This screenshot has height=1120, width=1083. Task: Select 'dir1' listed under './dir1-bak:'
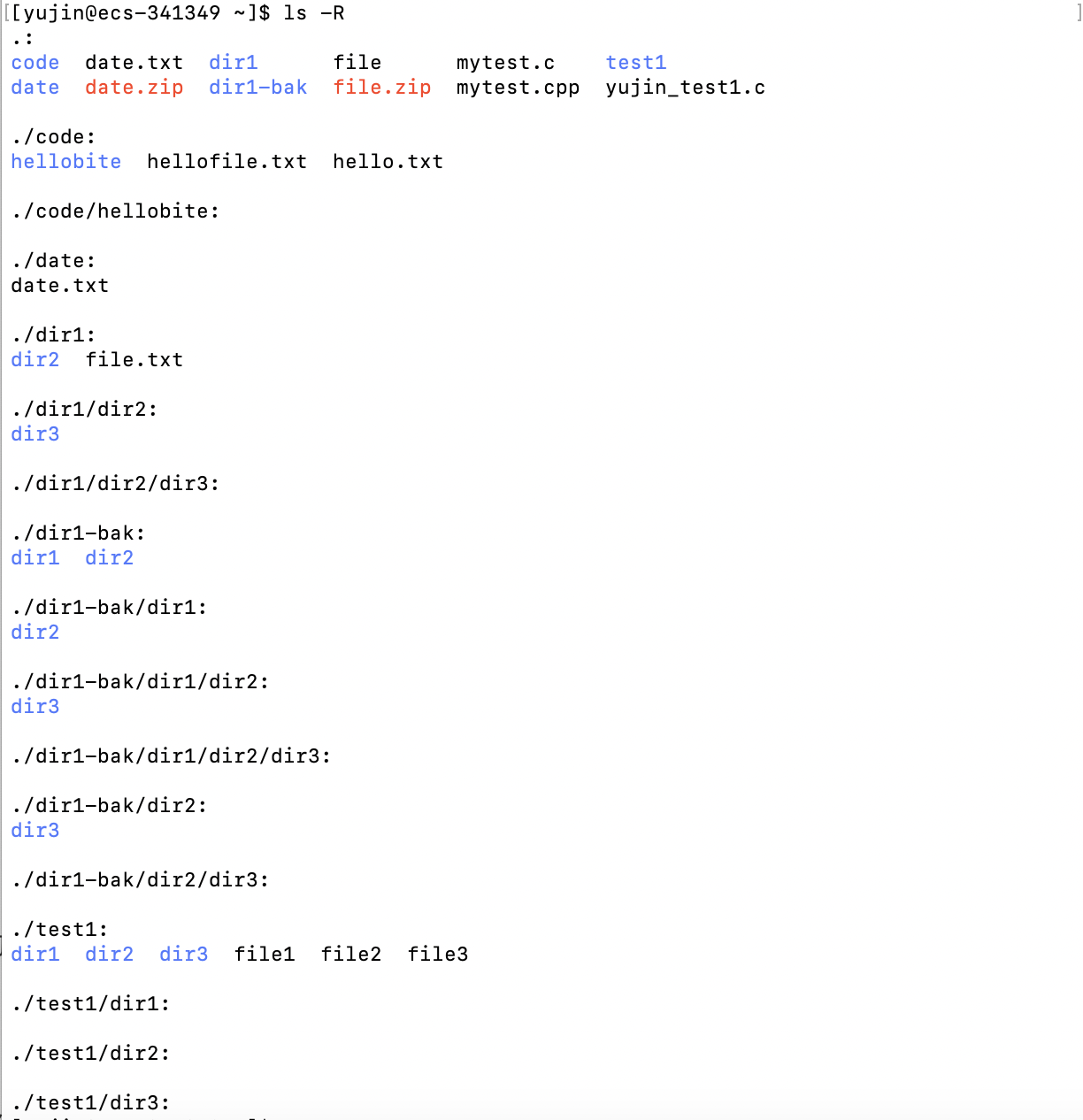tap(35, 558)
